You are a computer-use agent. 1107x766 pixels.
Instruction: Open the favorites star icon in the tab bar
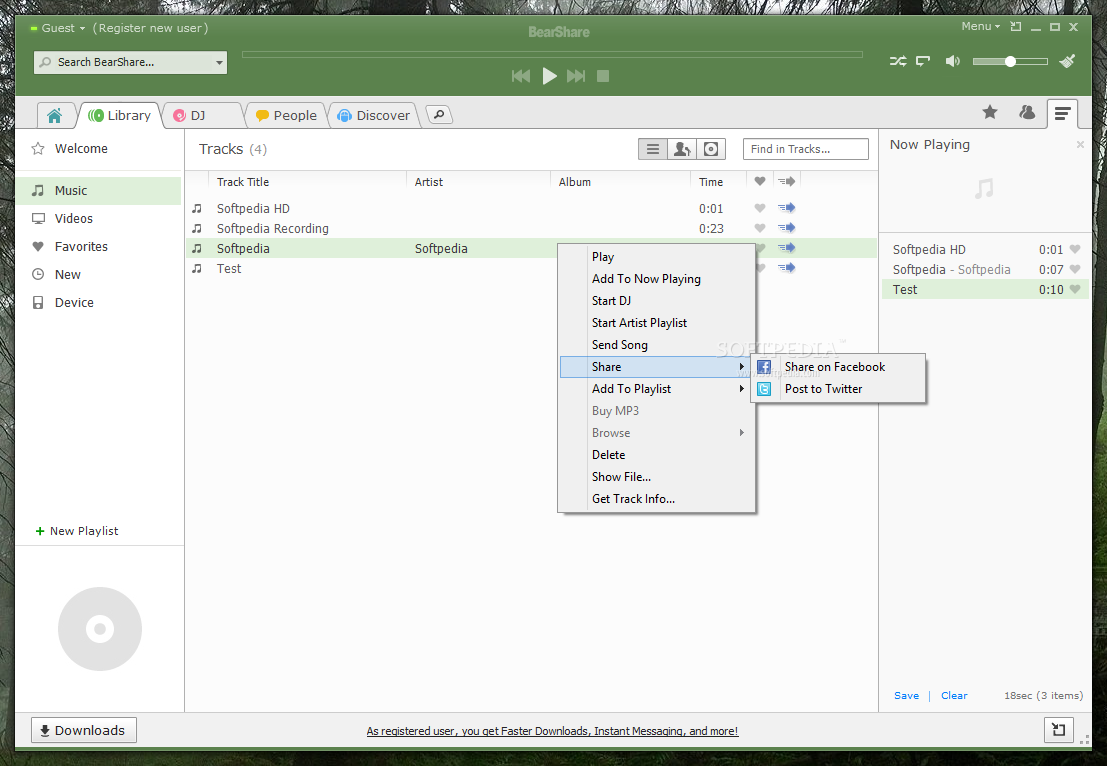pyautogui.click(x=990, y=112)
